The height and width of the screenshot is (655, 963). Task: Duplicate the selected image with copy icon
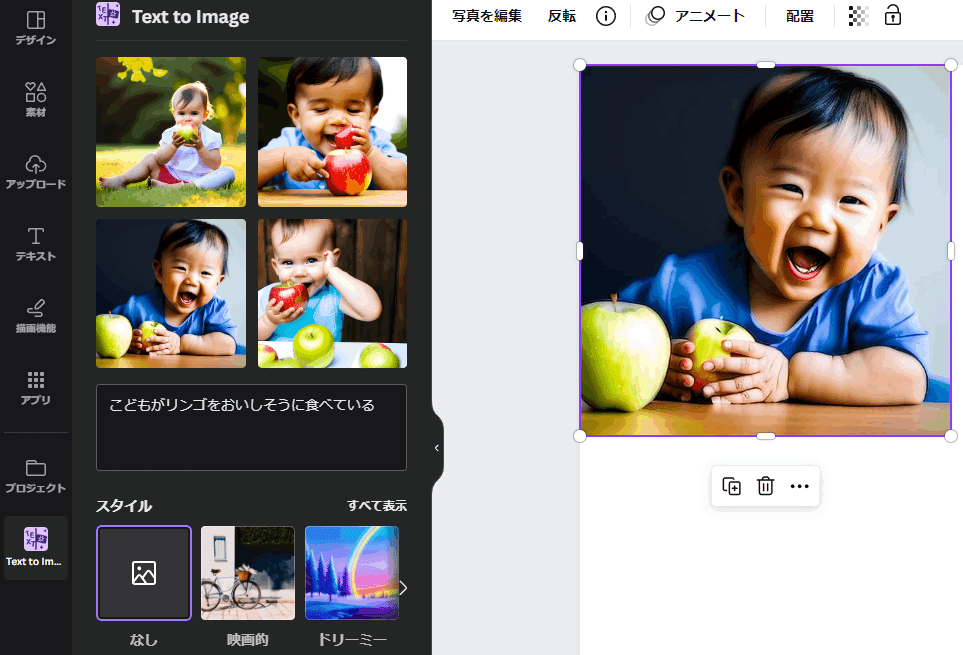point(731,486)
